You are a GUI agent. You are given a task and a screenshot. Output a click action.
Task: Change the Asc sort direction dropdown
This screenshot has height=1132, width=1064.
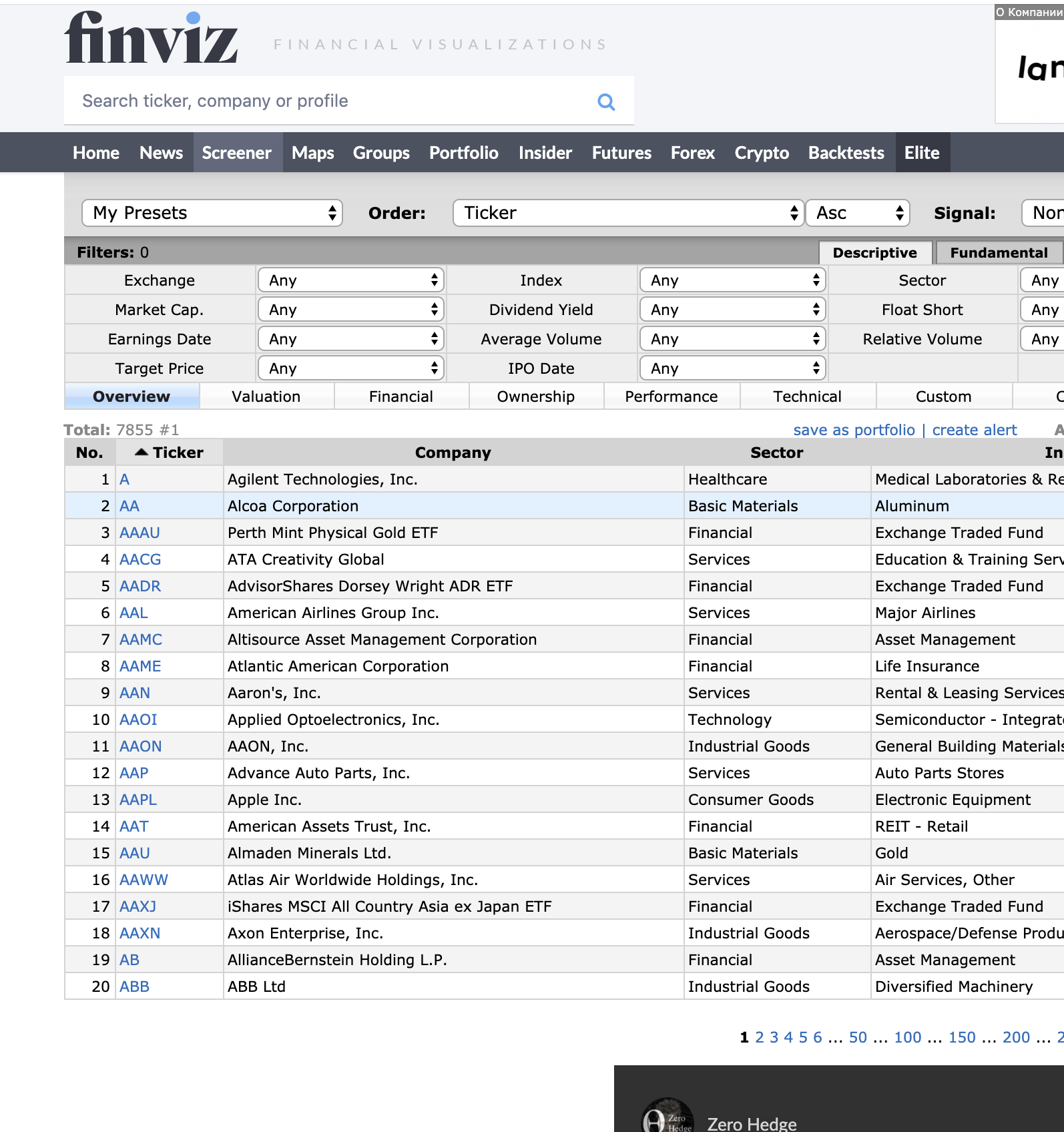(858, 213)
